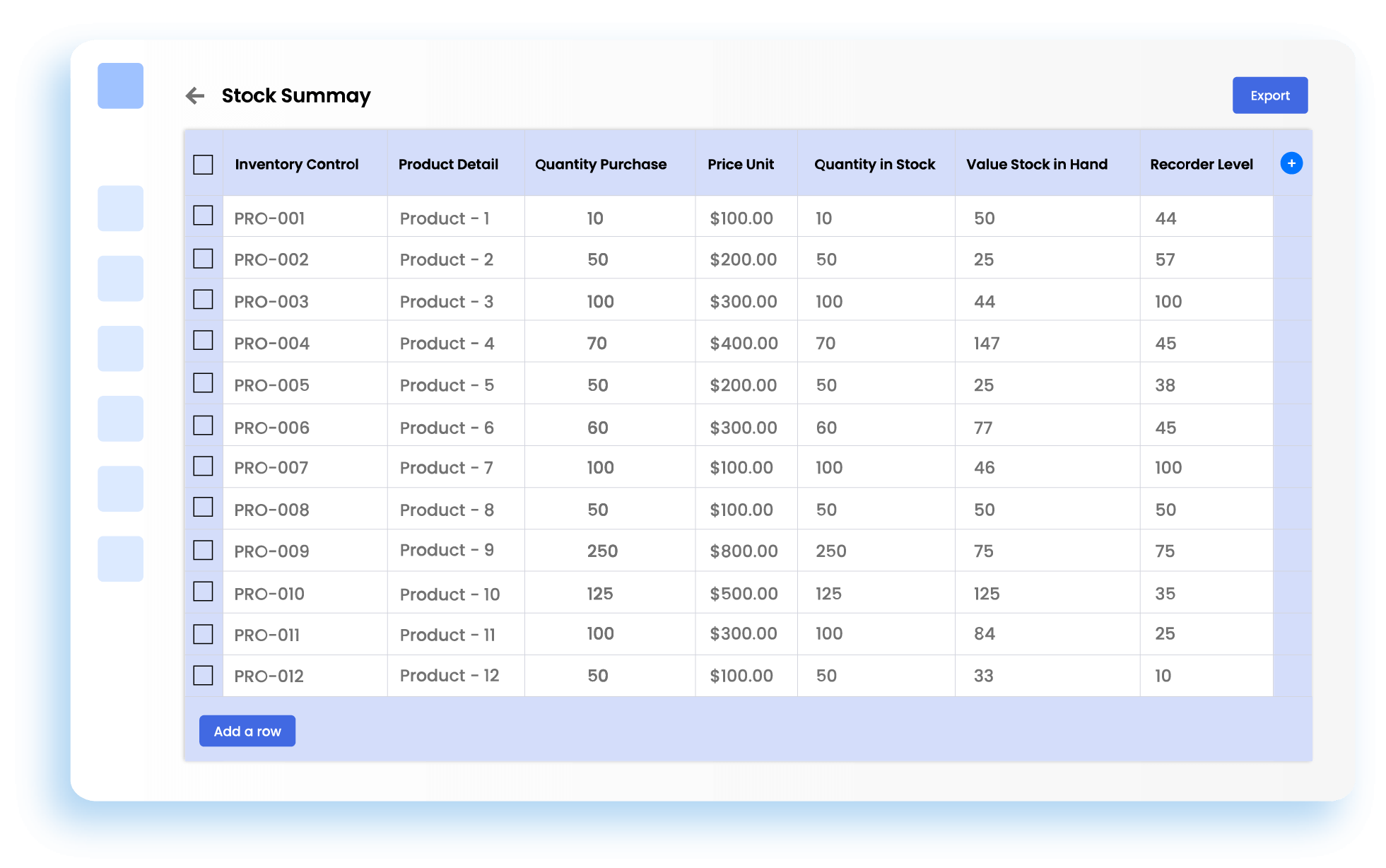Viewport: 1386px width, 868px height.
Task: Tick the PRO-012 row checkbox
Action: point(203,675)
